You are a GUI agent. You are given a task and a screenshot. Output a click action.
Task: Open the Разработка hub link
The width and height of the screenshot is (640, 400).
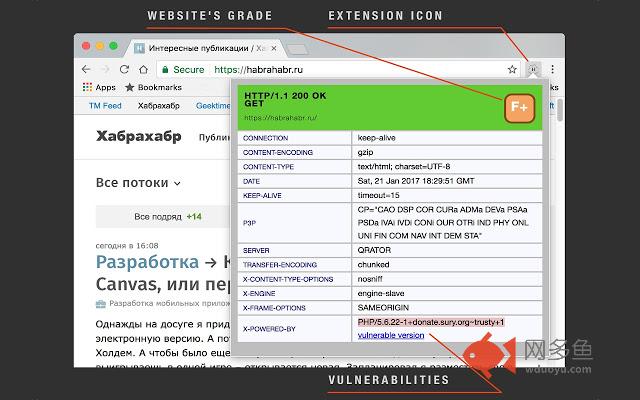(x=147, y=262)
